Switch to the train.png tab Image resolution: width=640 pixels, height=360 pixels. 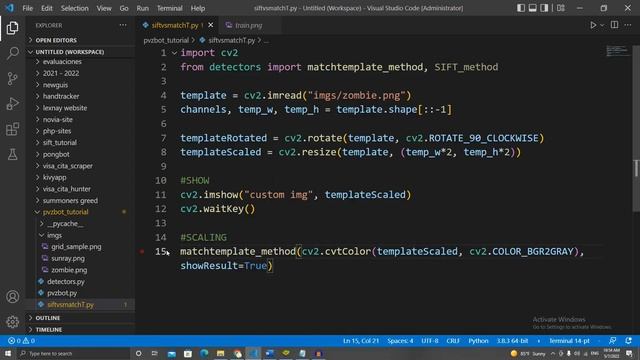[249, 25]
